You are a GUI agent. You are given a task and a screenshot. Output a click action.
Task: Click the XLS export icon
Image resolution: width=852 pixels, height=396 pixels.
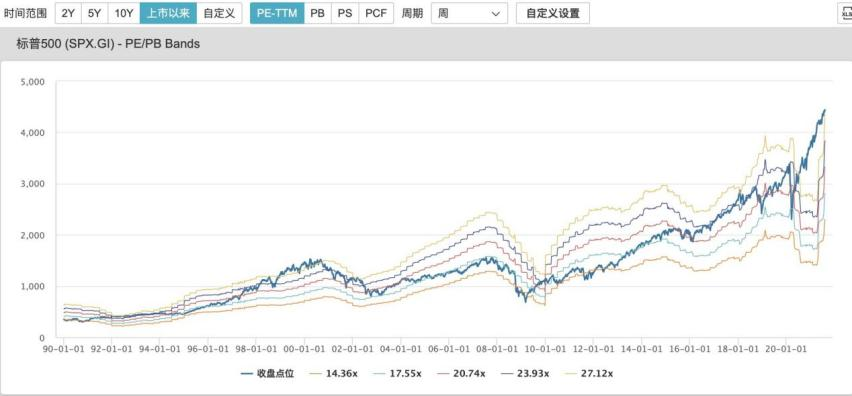pos(844,13)
